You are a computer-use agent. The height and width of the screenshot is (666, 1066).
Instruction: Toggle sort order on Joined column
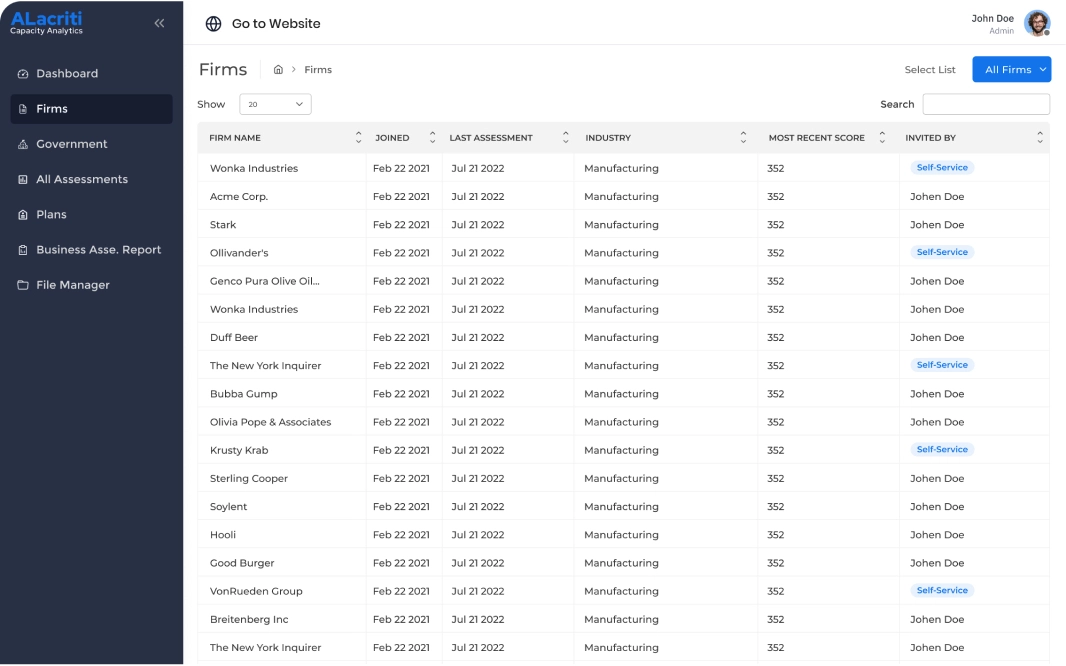coord(432,138)
